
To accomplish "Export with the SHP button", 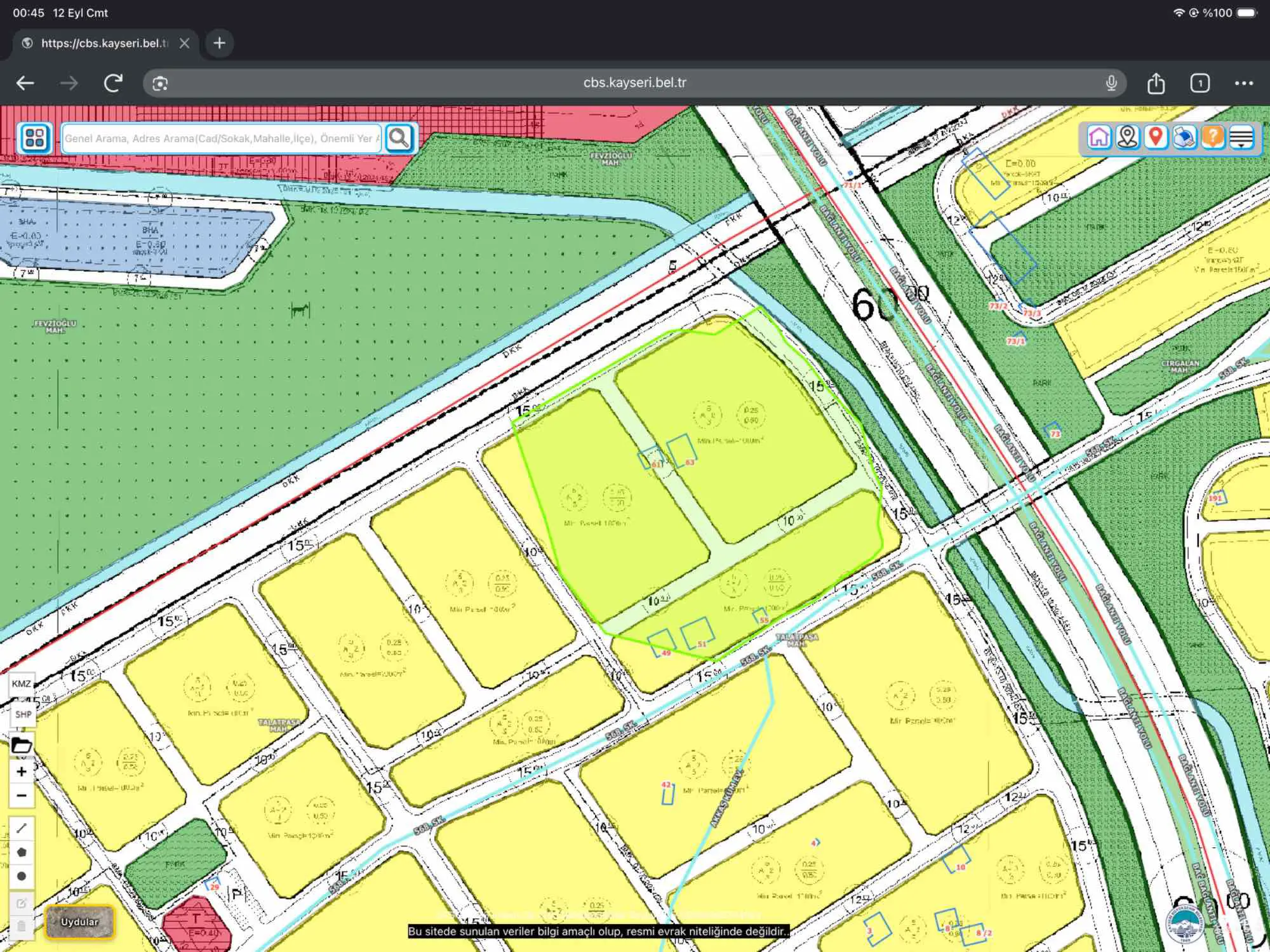I will click(x=23, y=714).
